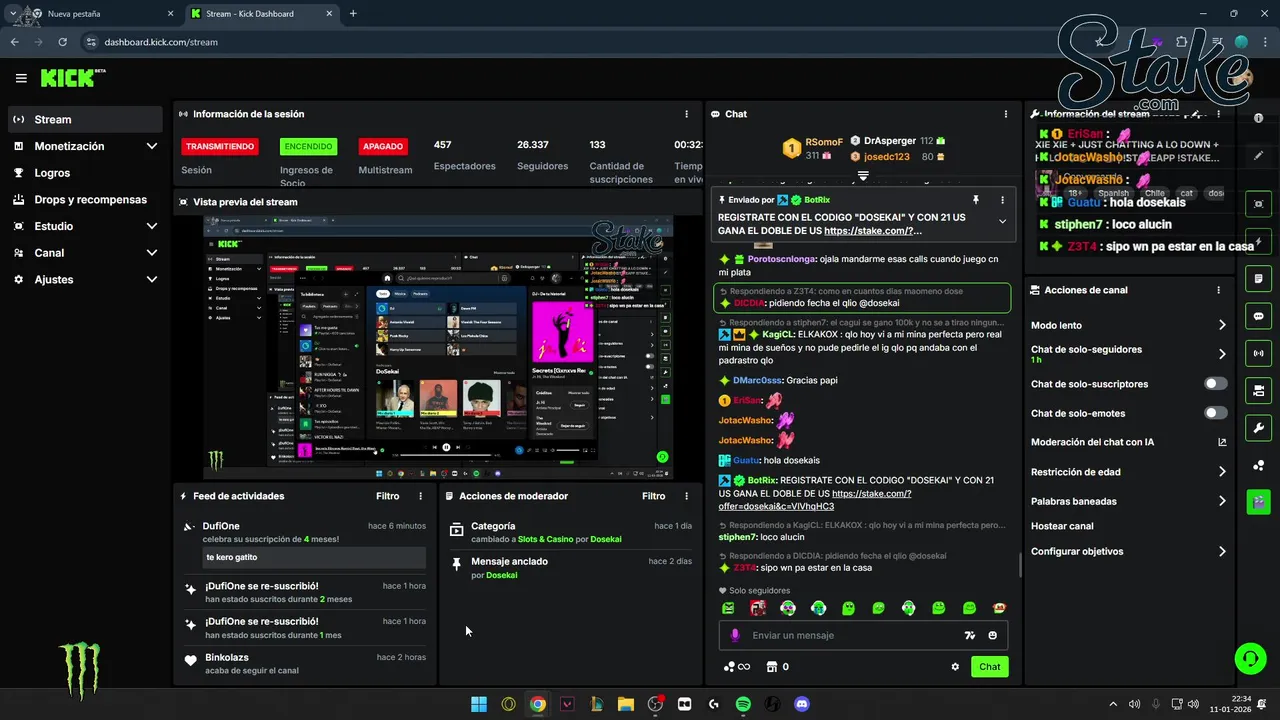Click the stream preview video

click(438, 347)
